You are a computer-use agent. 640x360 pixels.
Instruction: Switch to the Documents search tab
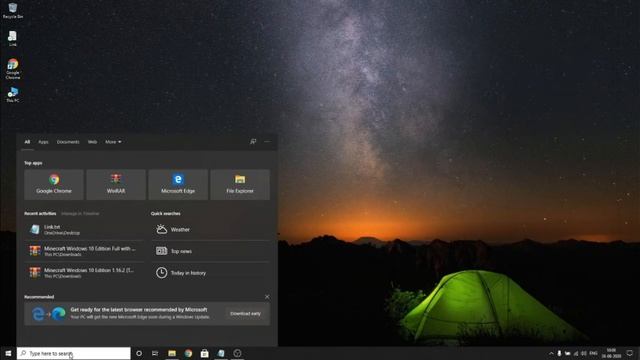point(68,142)
